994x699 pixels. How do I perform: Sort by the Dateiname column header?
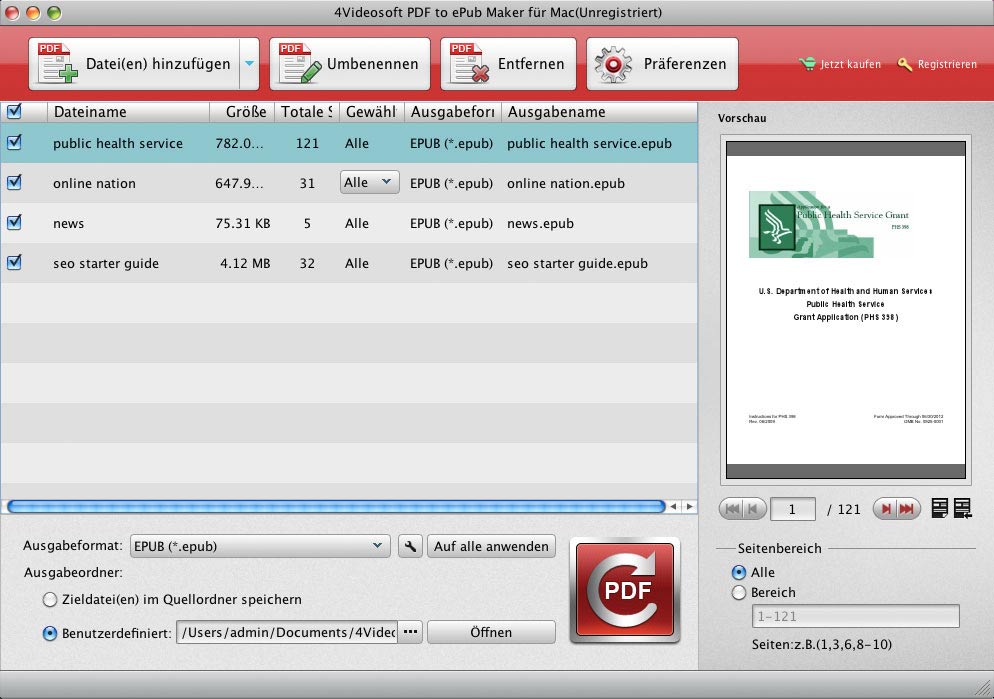(x=128, y=112)
